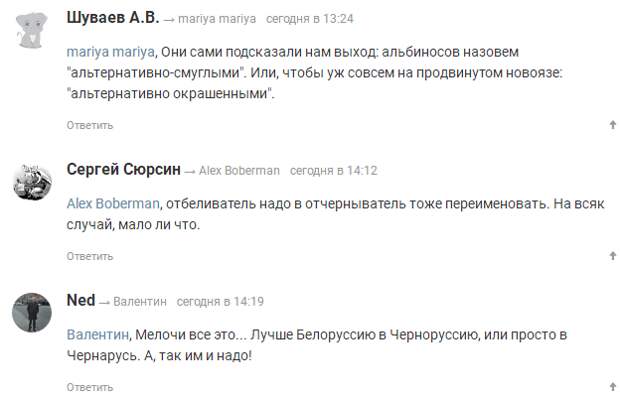The image size is (620, 398).
Task: Open author name Шуваев А.В.
Action: (113, 18)
